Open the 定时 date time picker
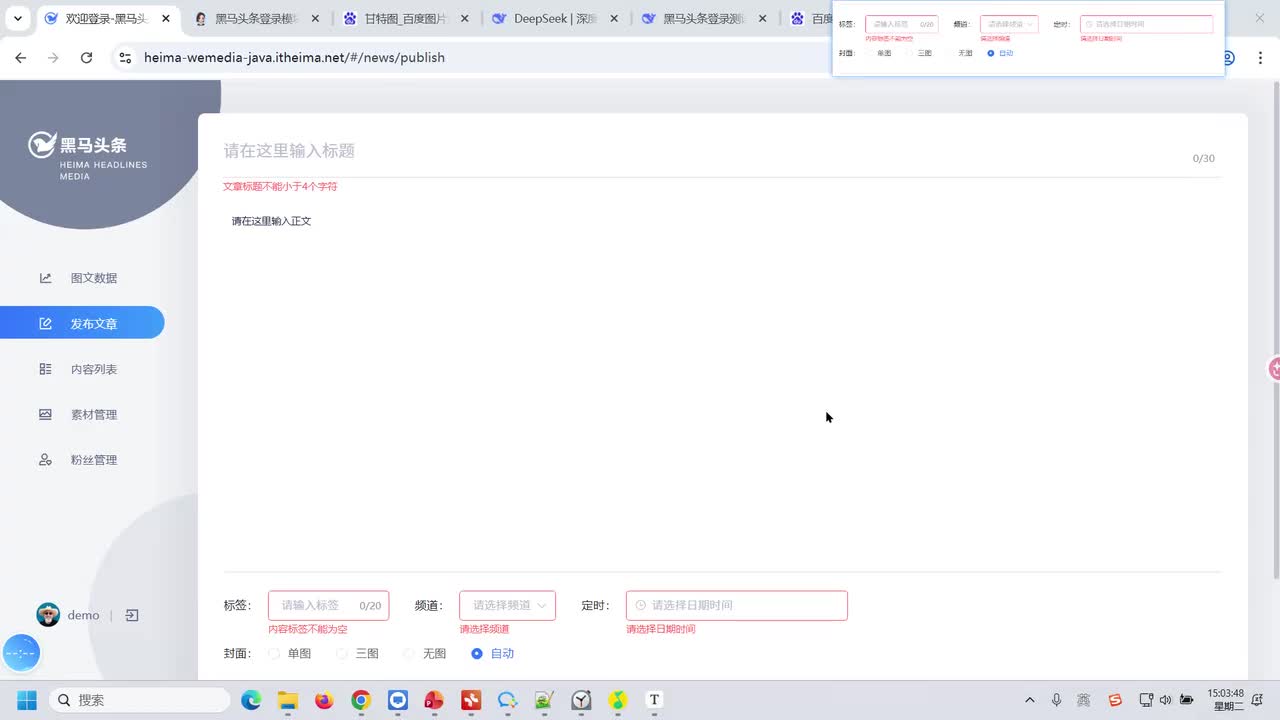 (x=737, y=605)
